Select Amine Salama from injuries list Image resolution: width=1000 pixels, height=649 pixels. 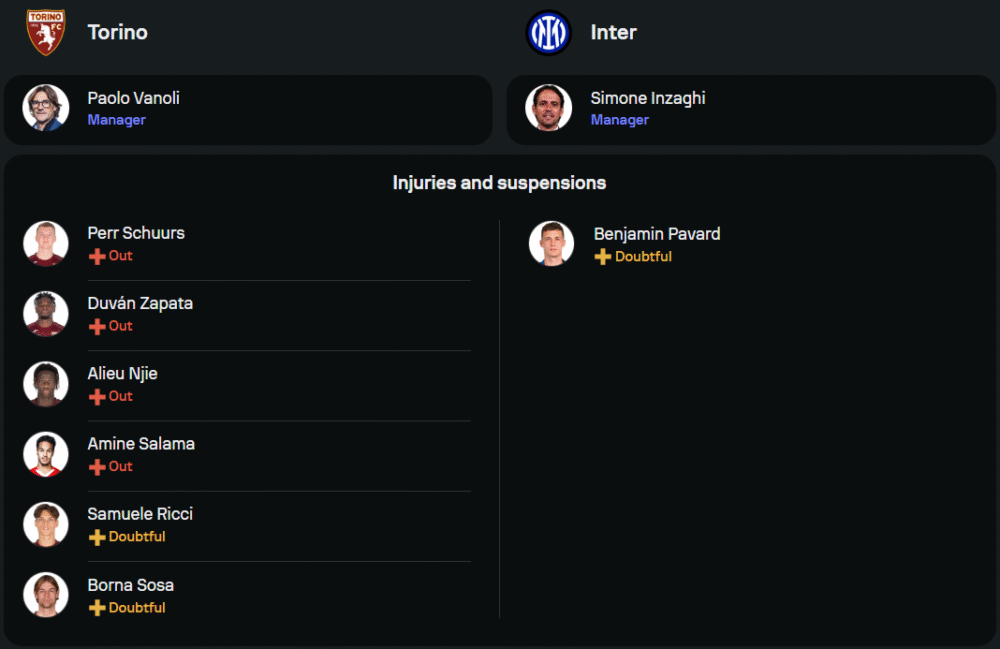(x=141, y=443)
